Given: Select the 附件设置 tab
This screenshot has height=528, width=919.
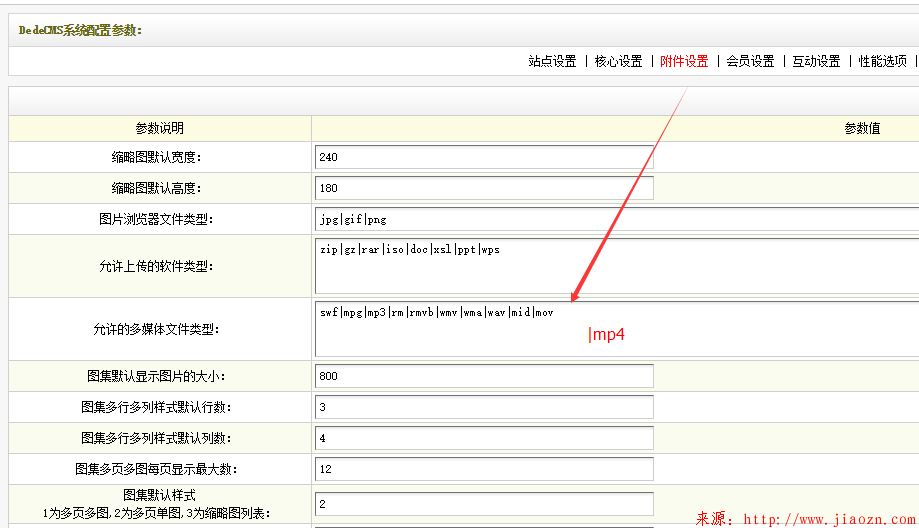Looking at the screenshot, I should point(684,61).
